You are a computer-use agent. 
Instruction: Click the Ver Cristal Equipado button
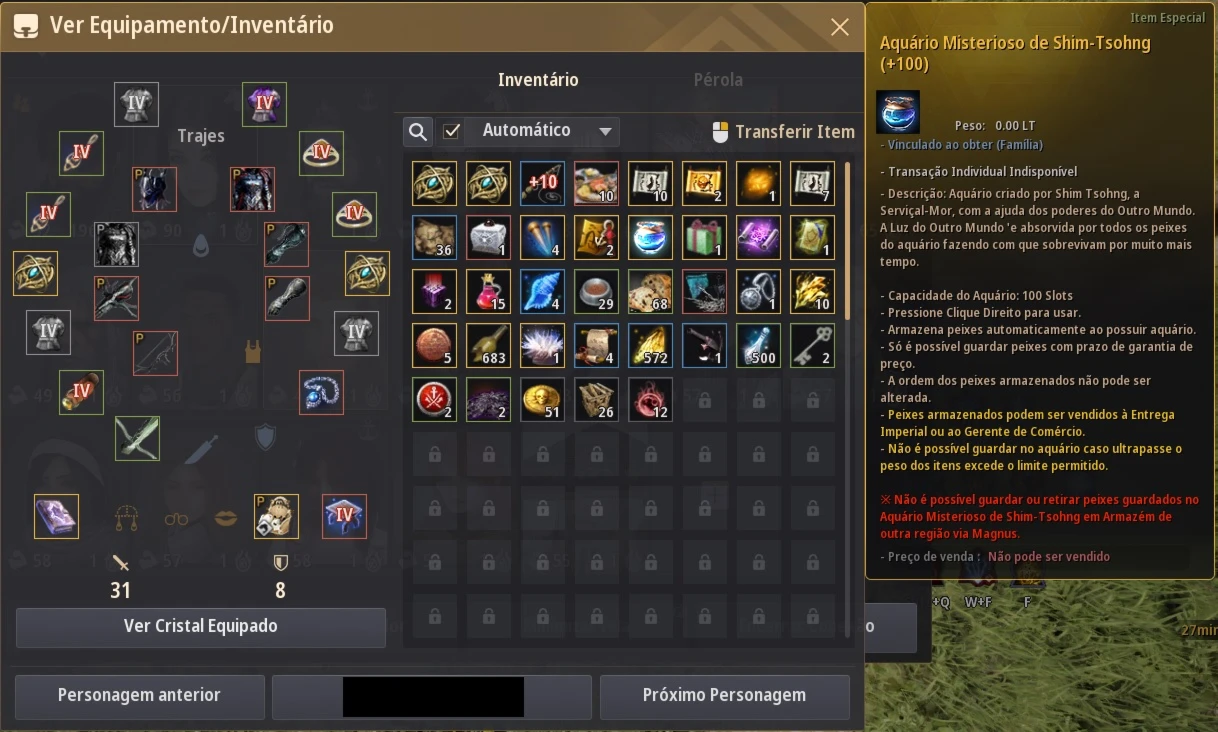click(201, 627)
